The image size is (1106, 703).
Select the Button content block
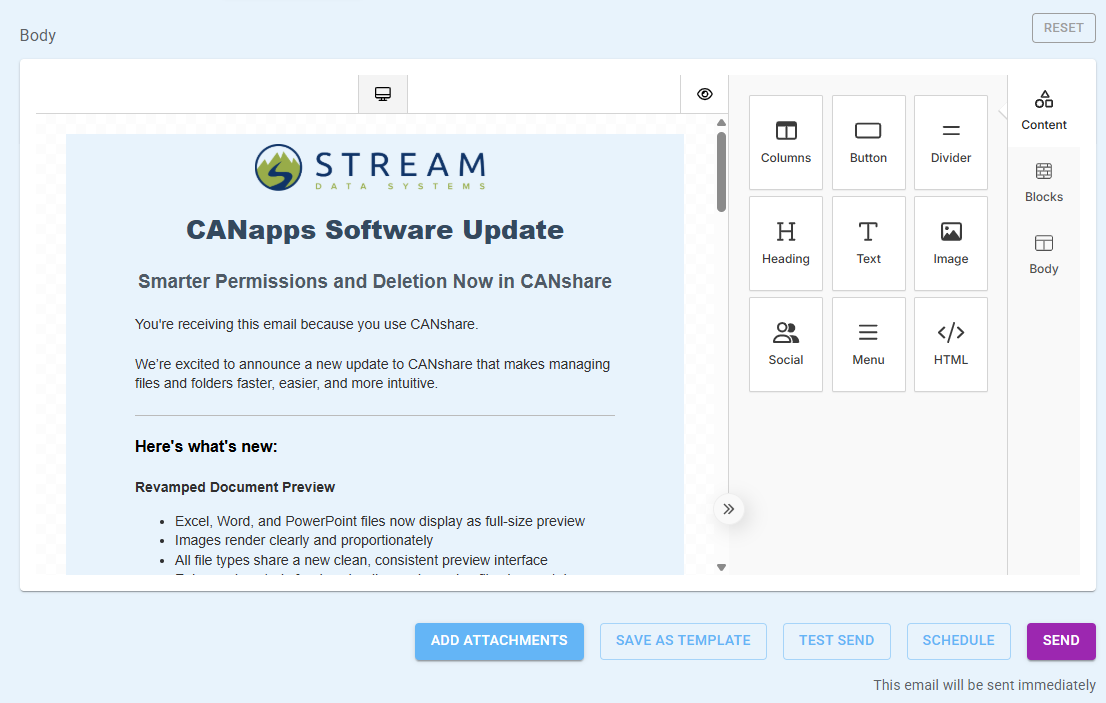pos(868,142)
